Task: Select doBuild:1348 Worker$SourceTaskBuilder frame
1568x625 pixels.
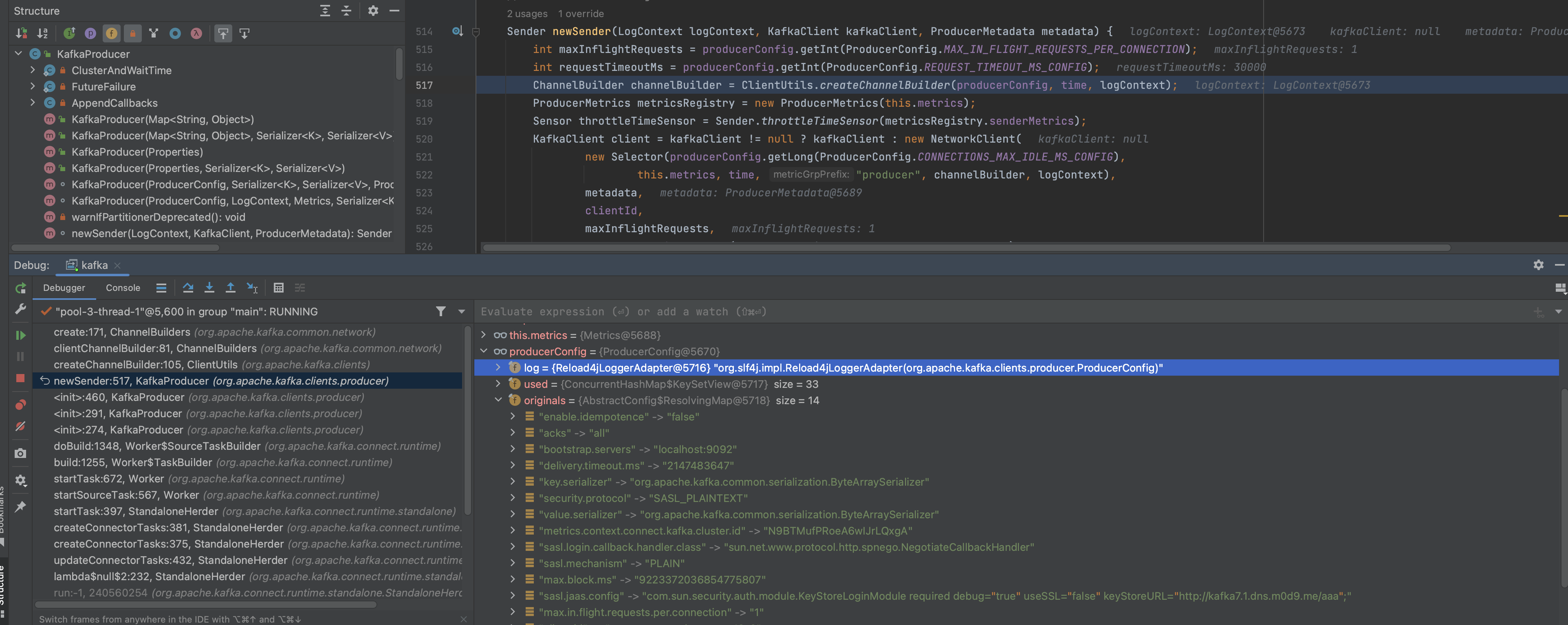Action: pyautogui.click(x=247, y=446)
